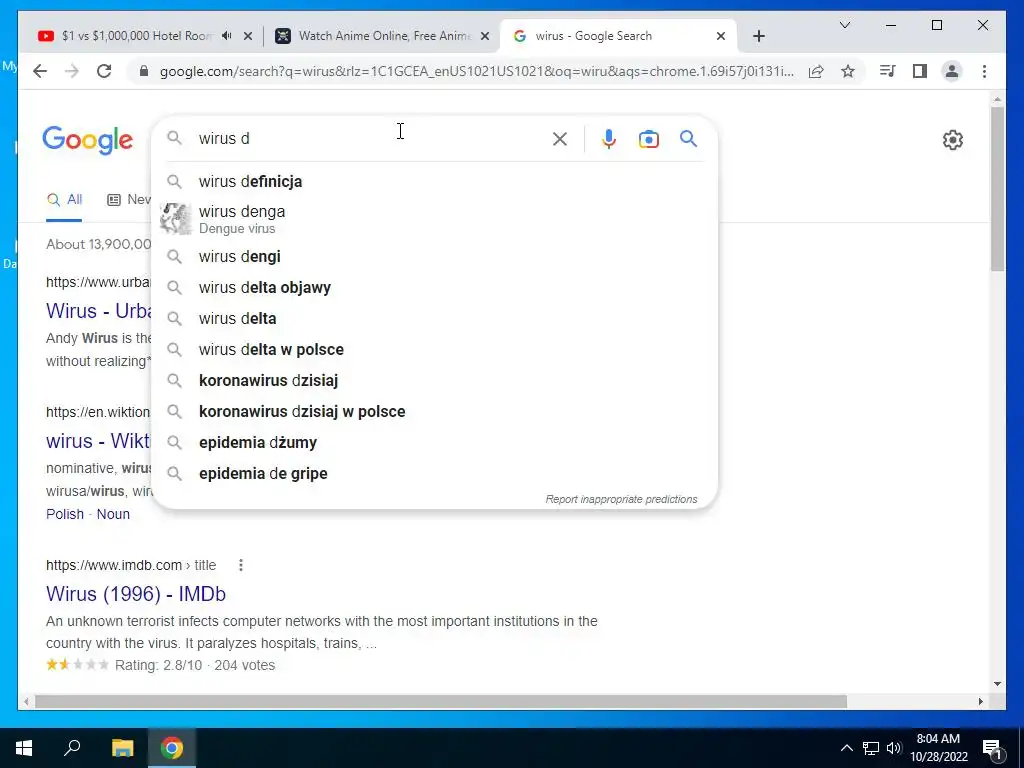Click the scroll-down arrow on the vertical scrollbar
1024x768 pixels.
[997, 684]
